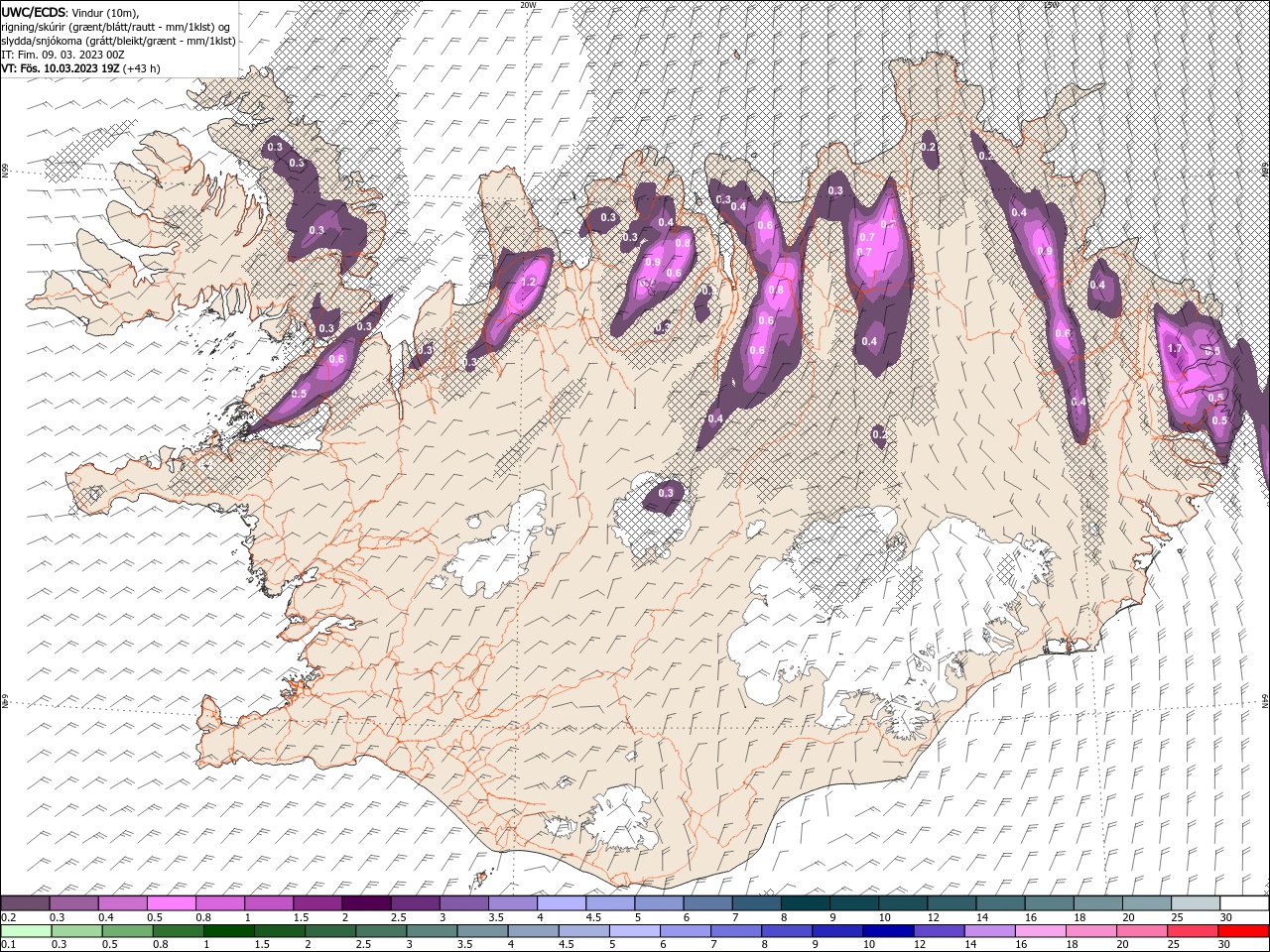
Task: Click the dark teal swatch starting at 8
Action: 805,903
